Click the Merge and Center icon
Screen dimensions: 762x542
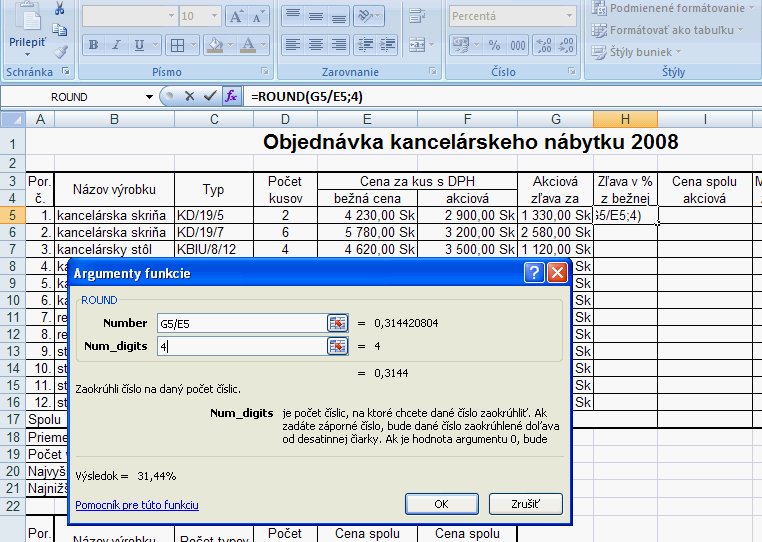click(x=417, y=45)
